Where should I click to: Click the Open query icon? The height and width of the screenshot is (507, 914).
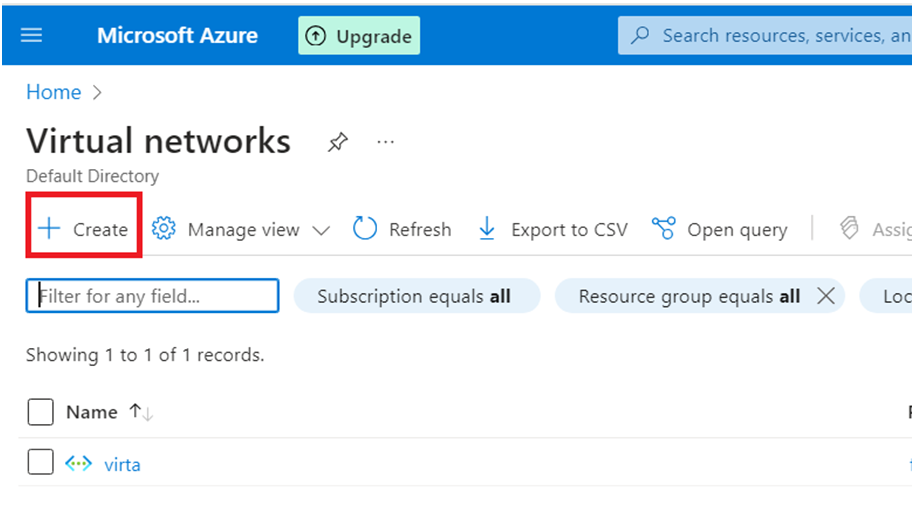click(x=663, y=229)
